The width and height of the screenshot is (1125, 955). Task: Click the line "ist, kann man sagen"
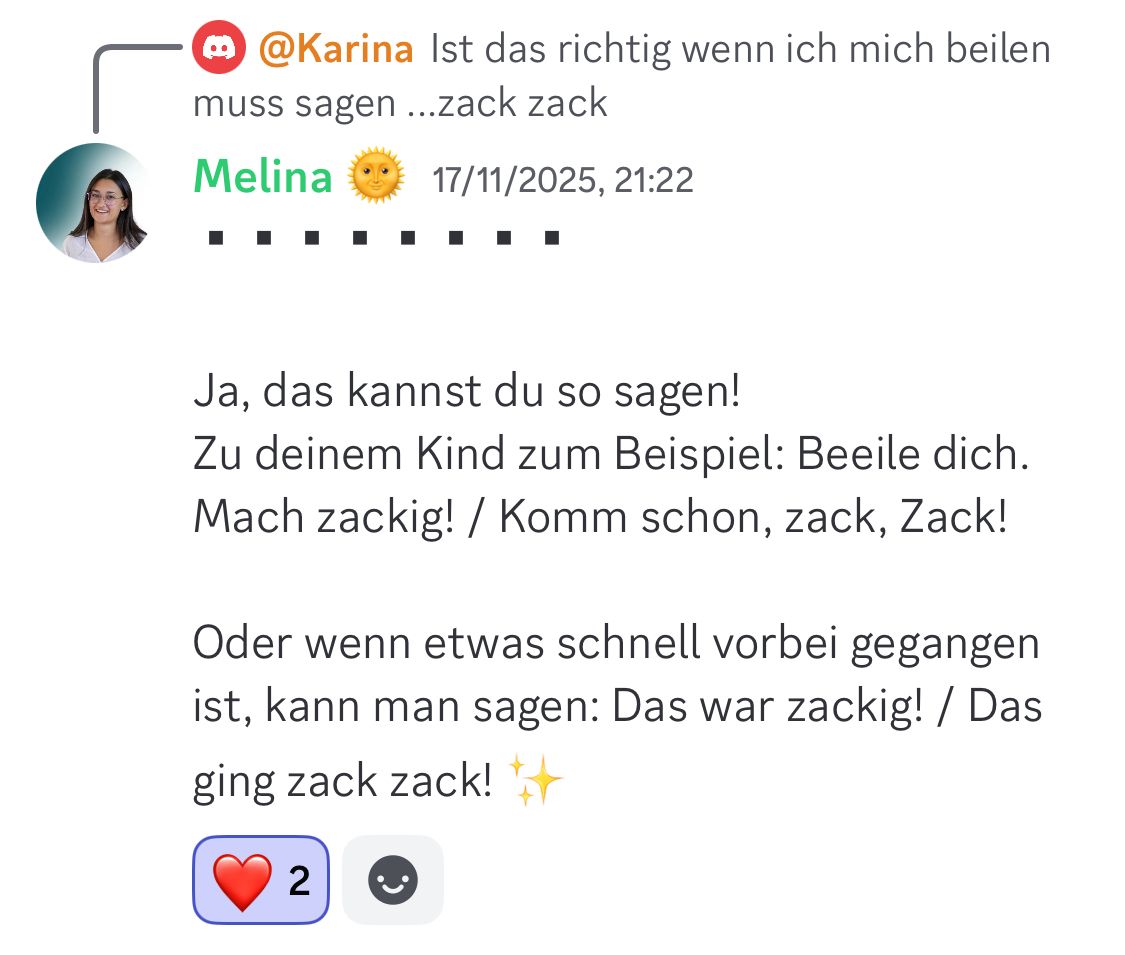(617, 707)
